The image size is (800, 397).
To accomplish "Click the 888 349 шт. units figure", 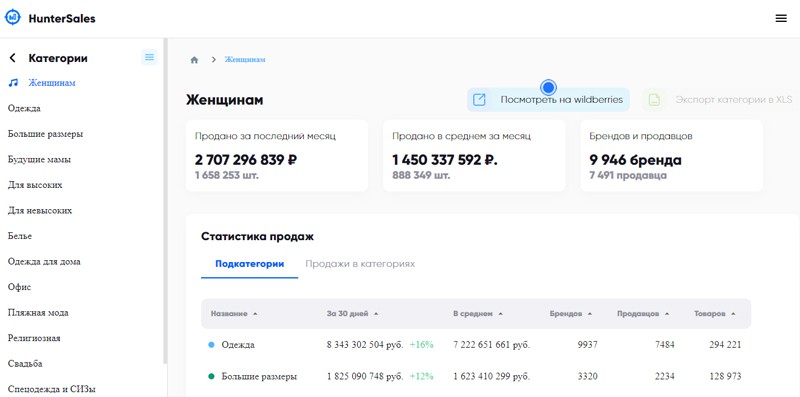I will tap(421, 176).
